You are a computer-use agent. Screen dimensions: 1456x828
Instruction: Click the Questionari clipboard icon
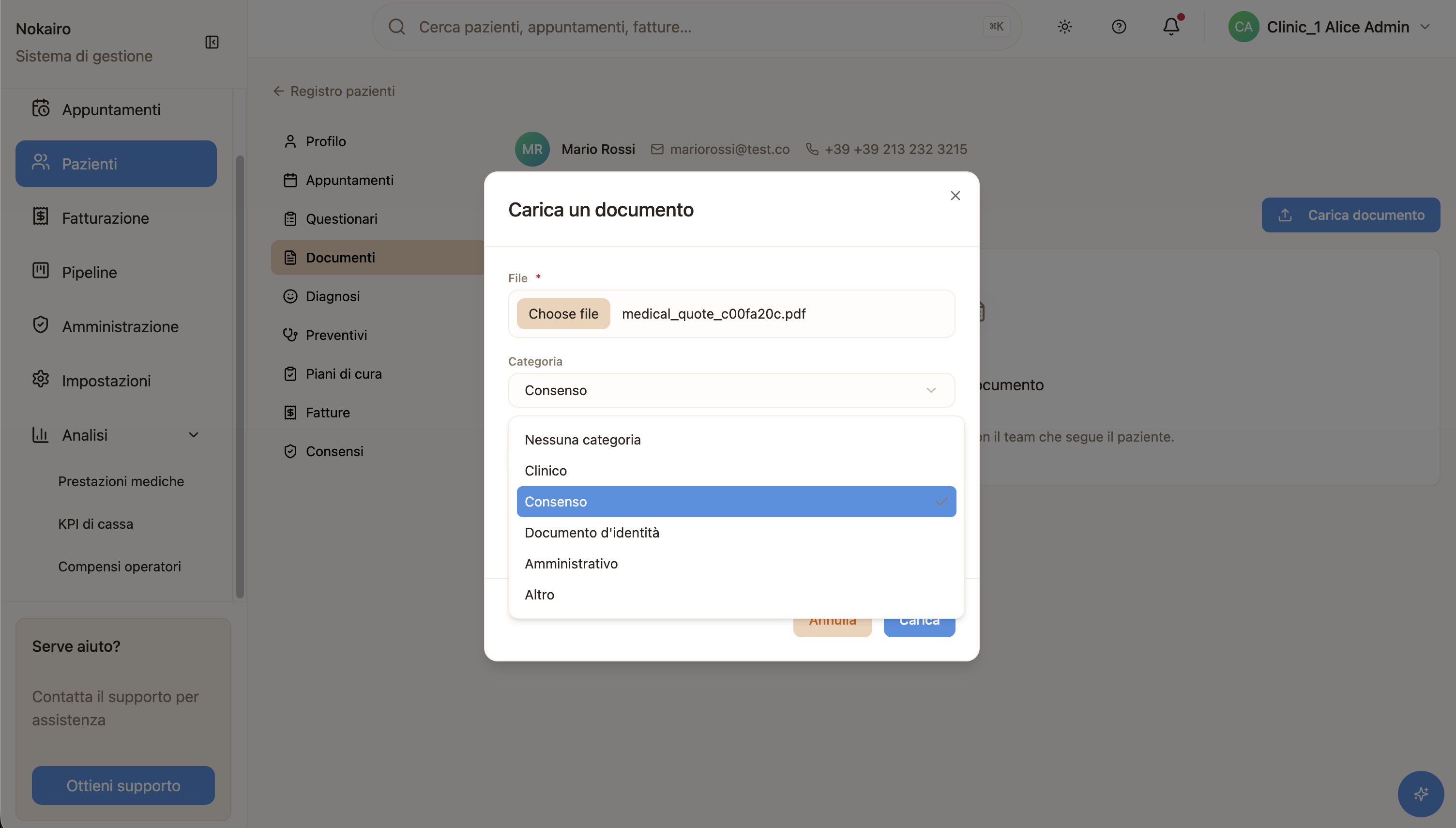(290, 218)
